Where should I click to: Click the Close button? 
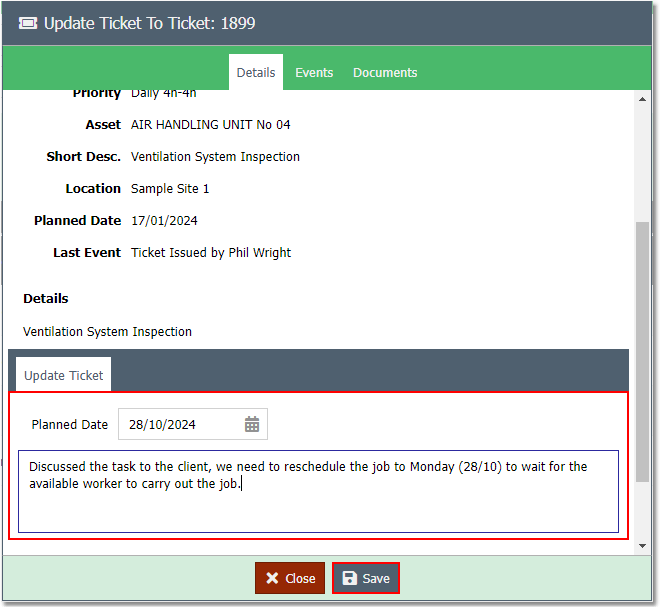tap(290, 578)
